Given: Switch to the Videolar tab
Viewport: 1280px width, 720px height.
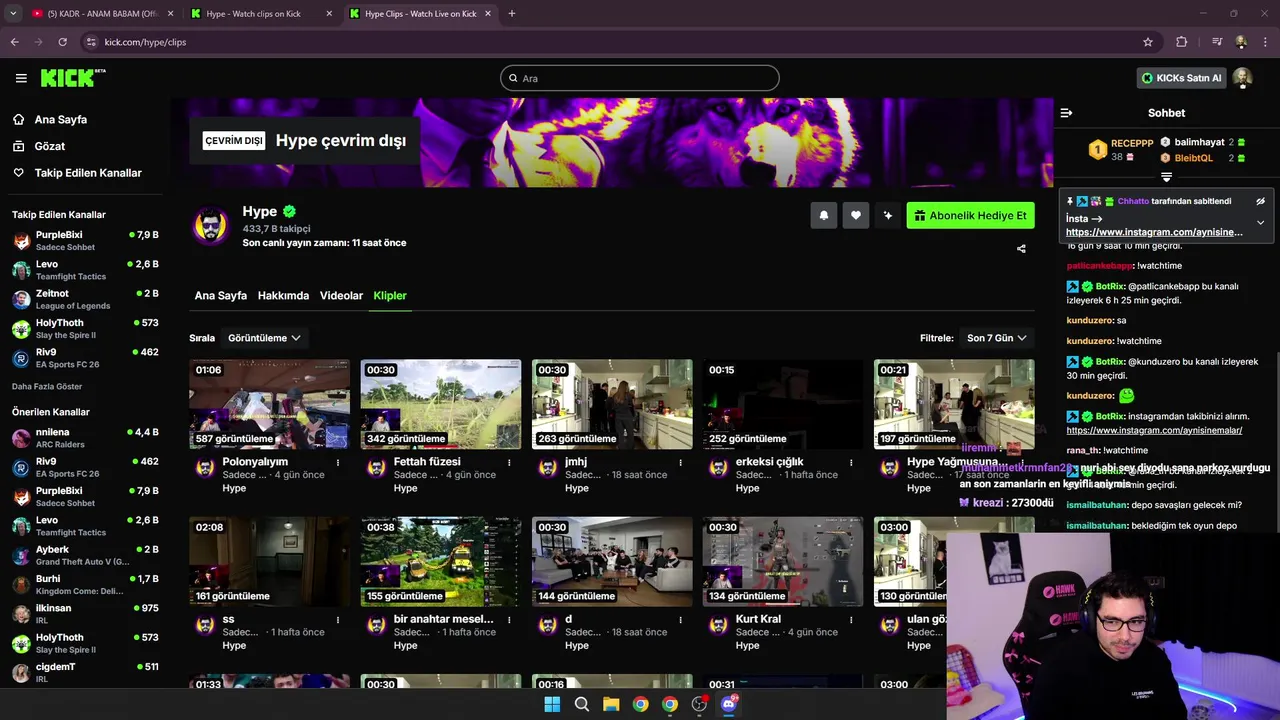Looking at the screenshot, I should pos(341,296).
